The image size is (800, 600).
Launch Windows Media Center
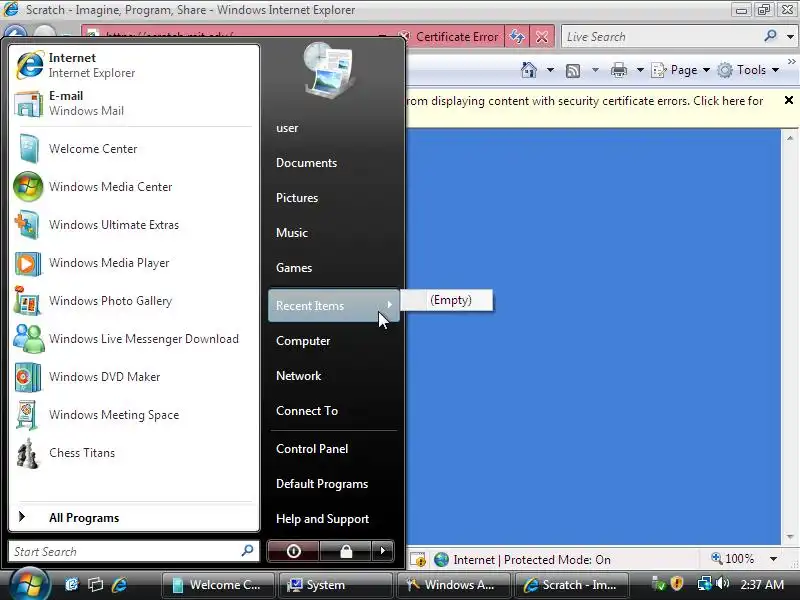pyautogui.click(x=134, y=187)
